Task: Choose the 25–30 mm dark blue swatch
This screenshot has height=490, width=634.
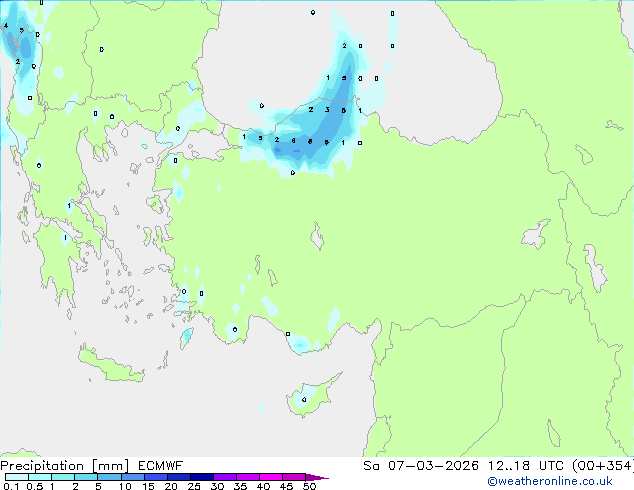Action: [201, 477]
